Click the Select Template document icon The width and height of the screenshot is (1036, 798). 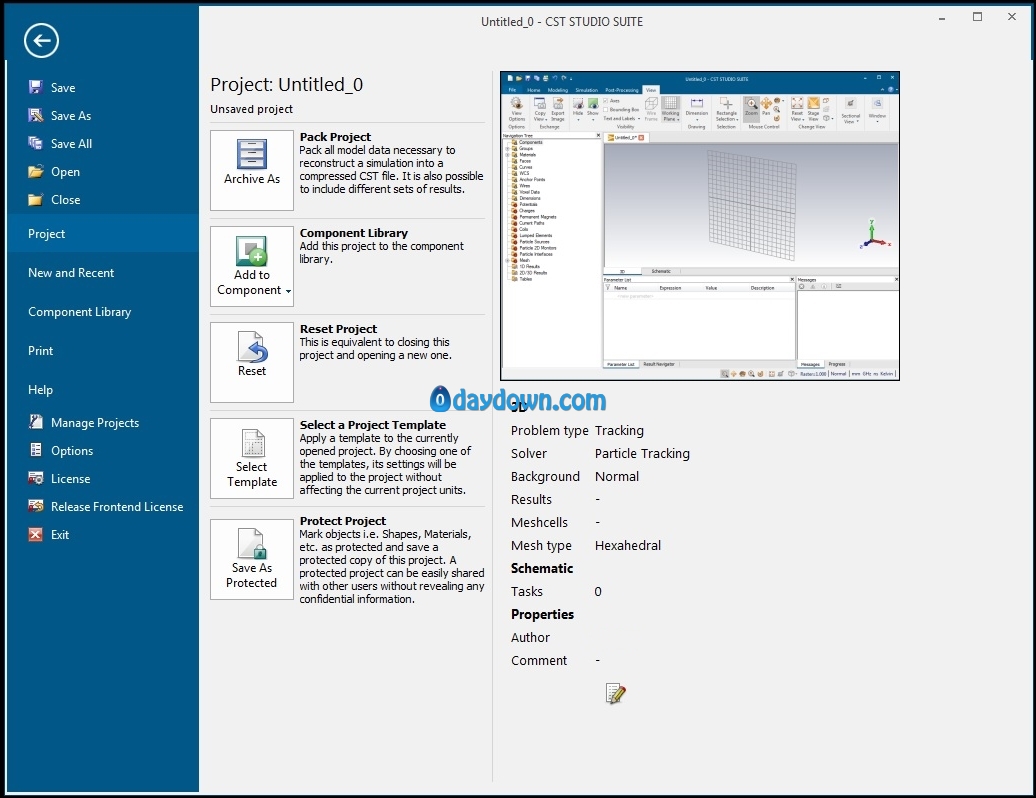253,443
